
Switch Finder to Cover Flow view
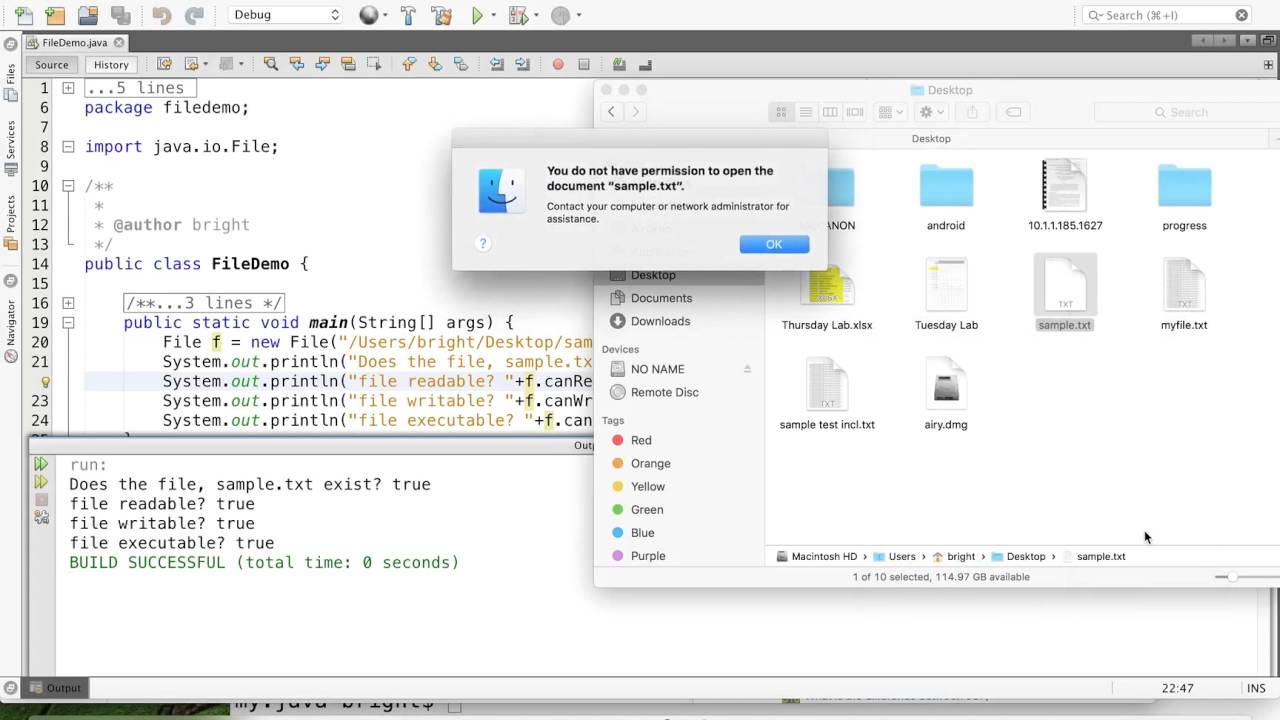[x=854, y=112]
